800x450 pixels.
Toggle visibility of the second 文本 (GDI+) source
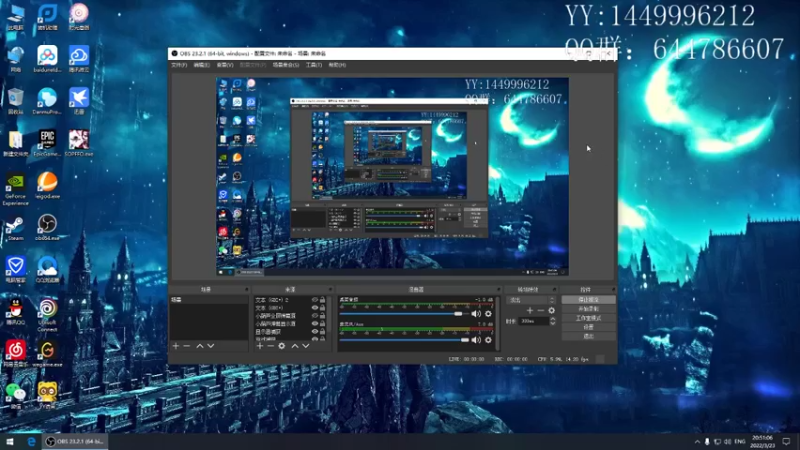tap(315, 308)
